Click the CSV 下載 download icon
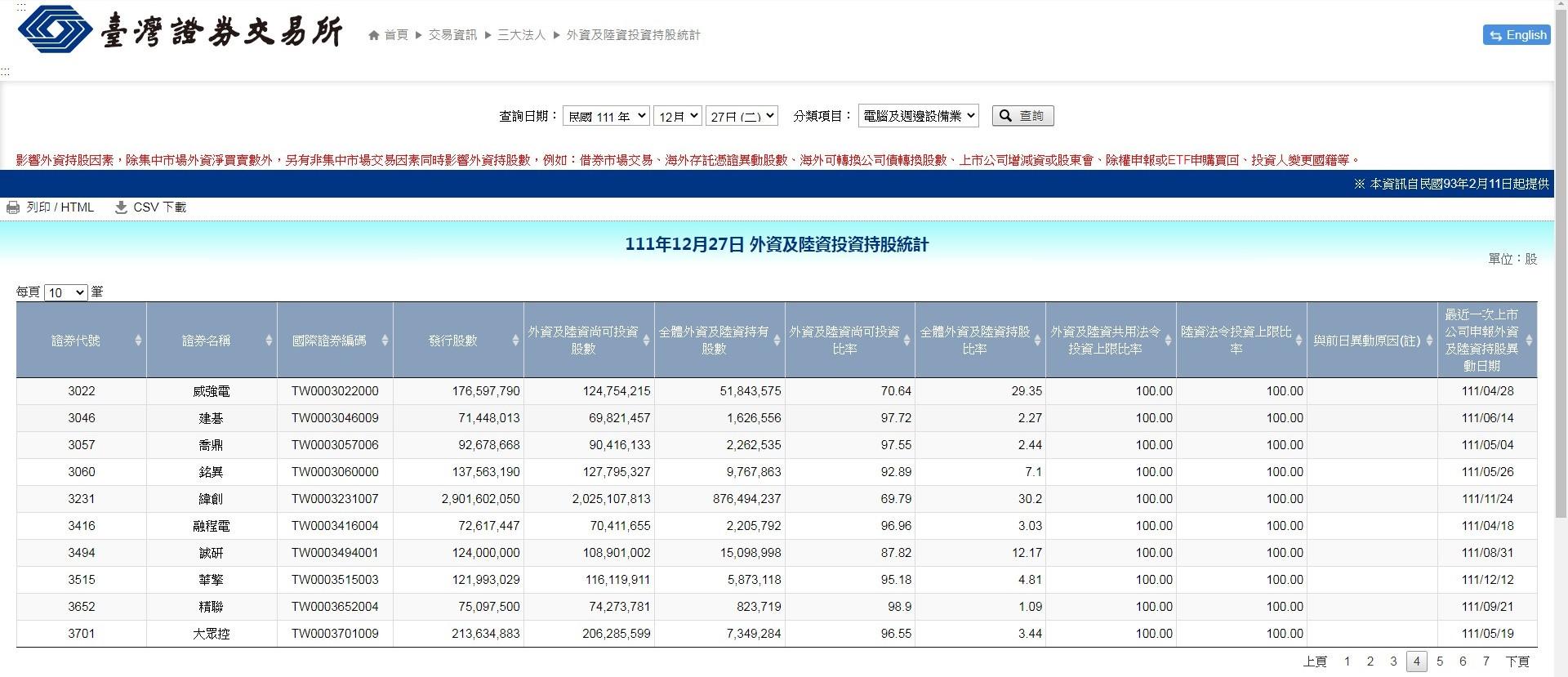The height and width of the screenshot is (677, 1568). (121, 207)
